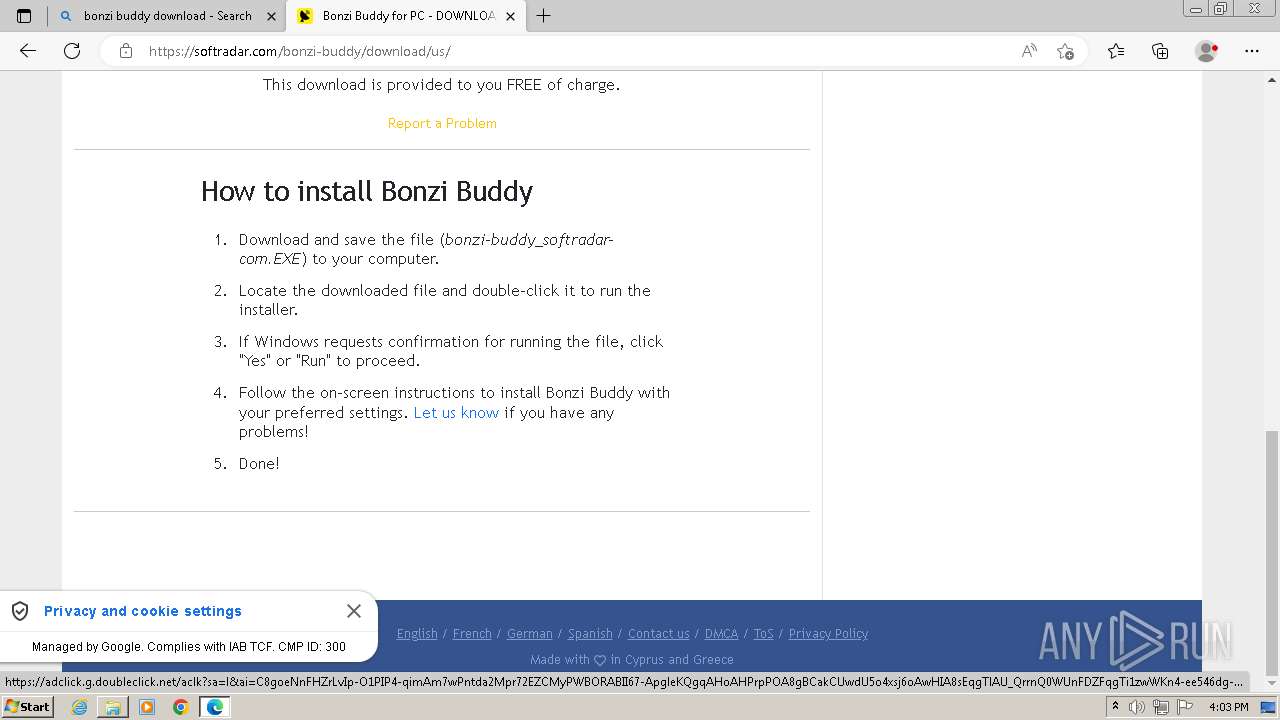Open the 'Contact us' footer link
1280x720 pixels.
click(x=659, y=634)
